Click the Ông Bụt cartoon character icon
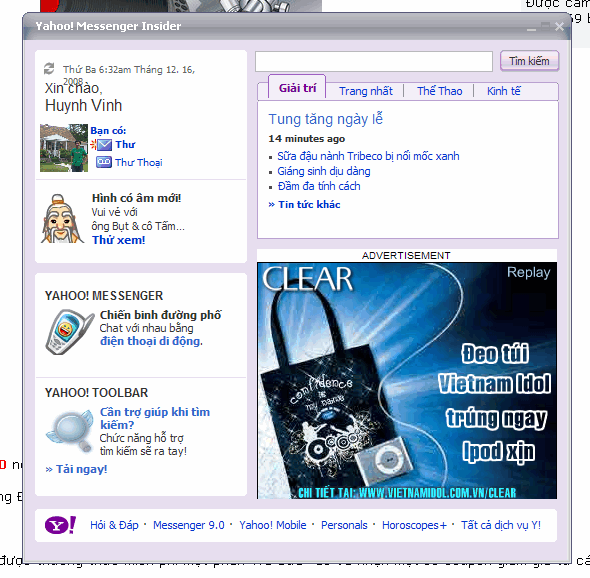The height and width of the screenshot is (578, 590). tap(61, 219)
